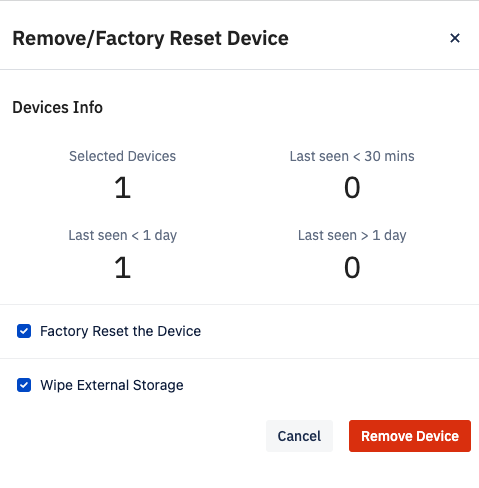Click the divider above Factory Reset option
This screenshot has height=488, width=479.
click(239, 304)
